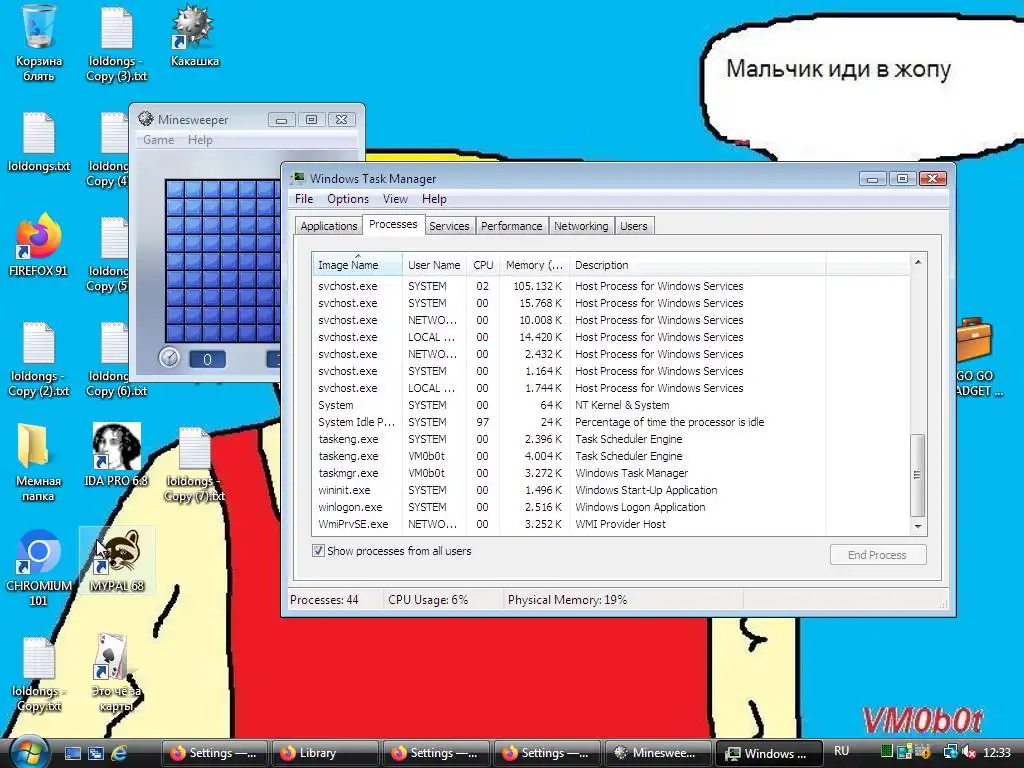This screenshot has height=768, width=1024.
Task: Open the View menu in Task Manager
Action: click(x=395, y=199)
